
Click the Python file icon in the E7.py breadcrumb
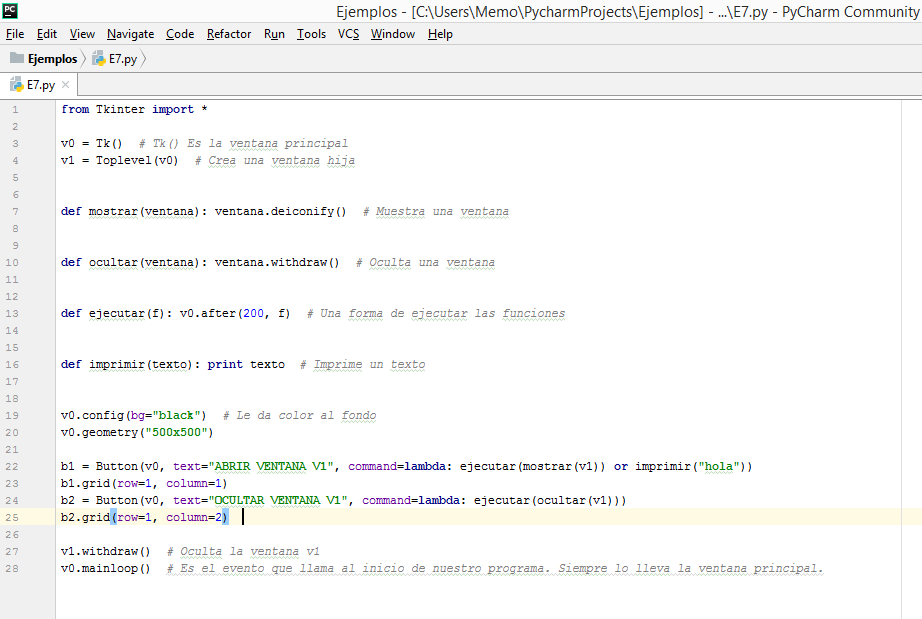point(98,58)
